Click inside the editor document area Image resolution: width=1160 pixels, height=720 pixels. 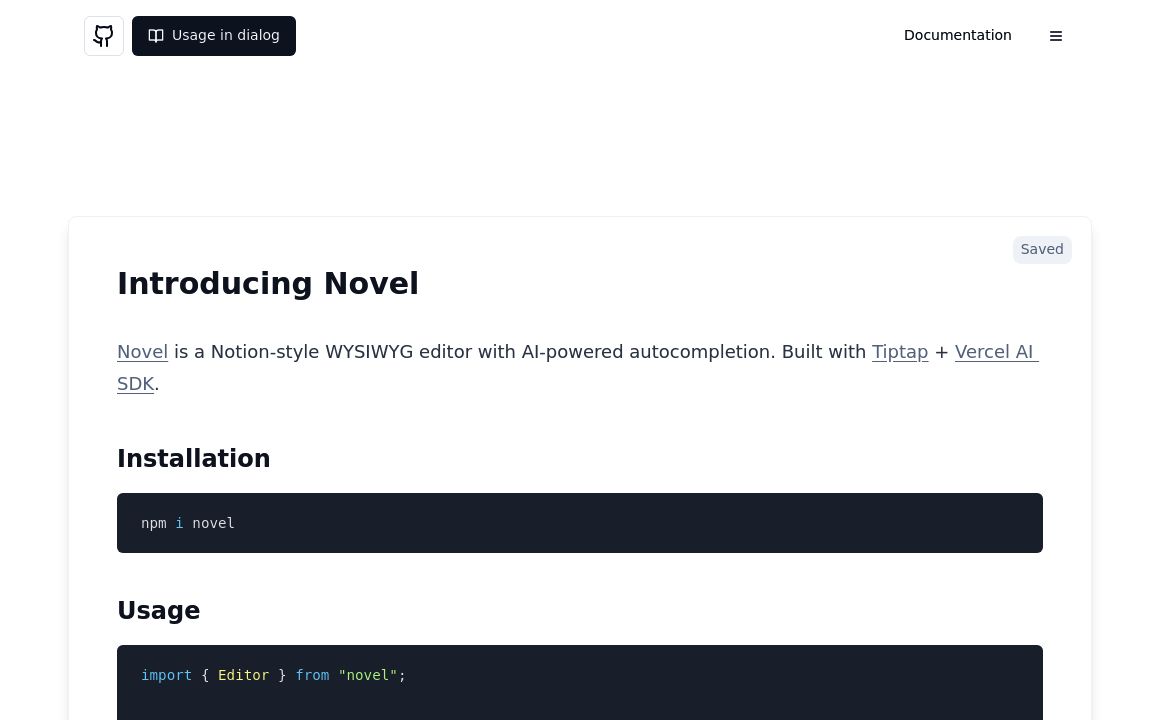[x=580, y=420]
